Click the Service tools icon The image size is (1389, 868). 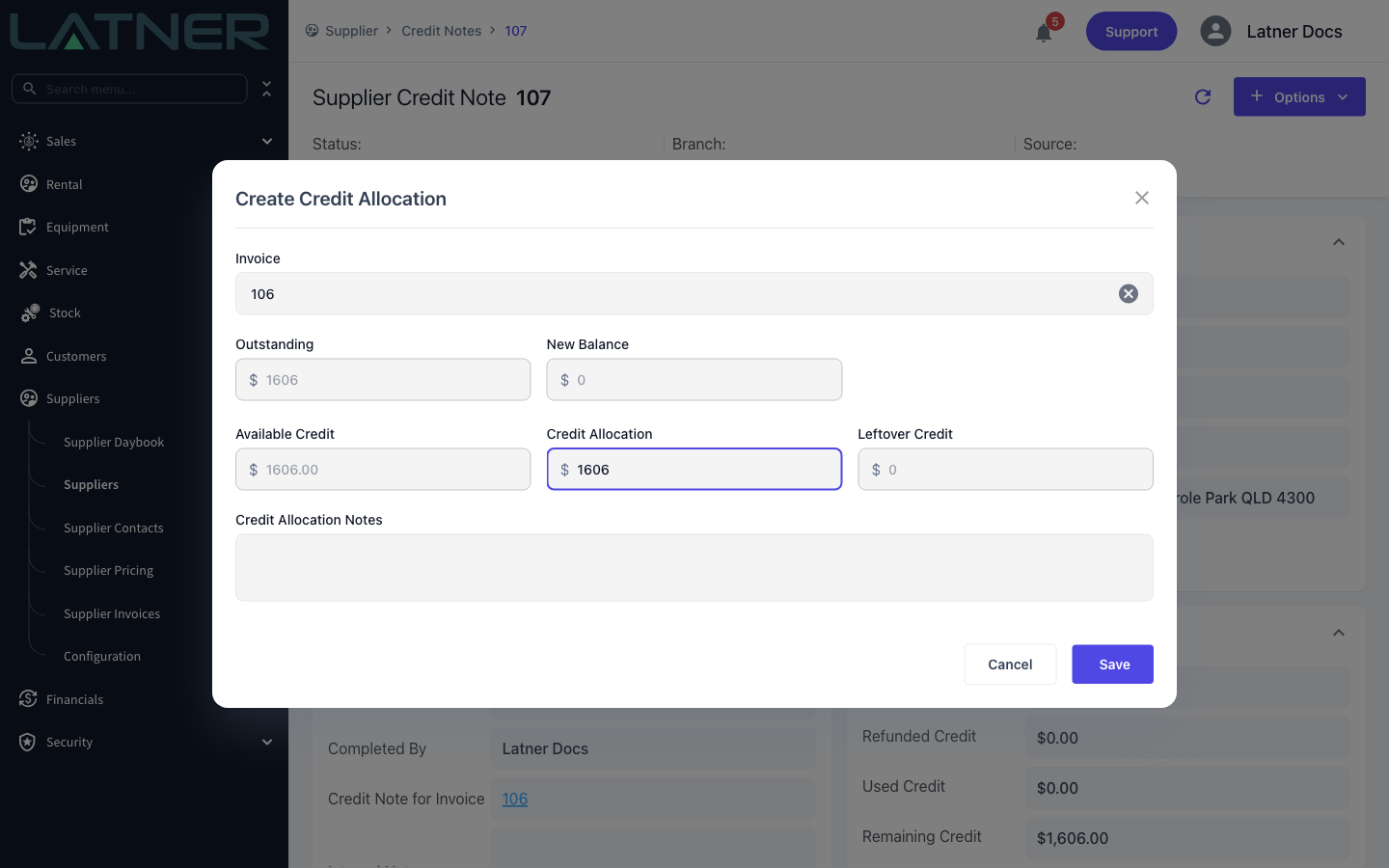click(x=28, y=270)
